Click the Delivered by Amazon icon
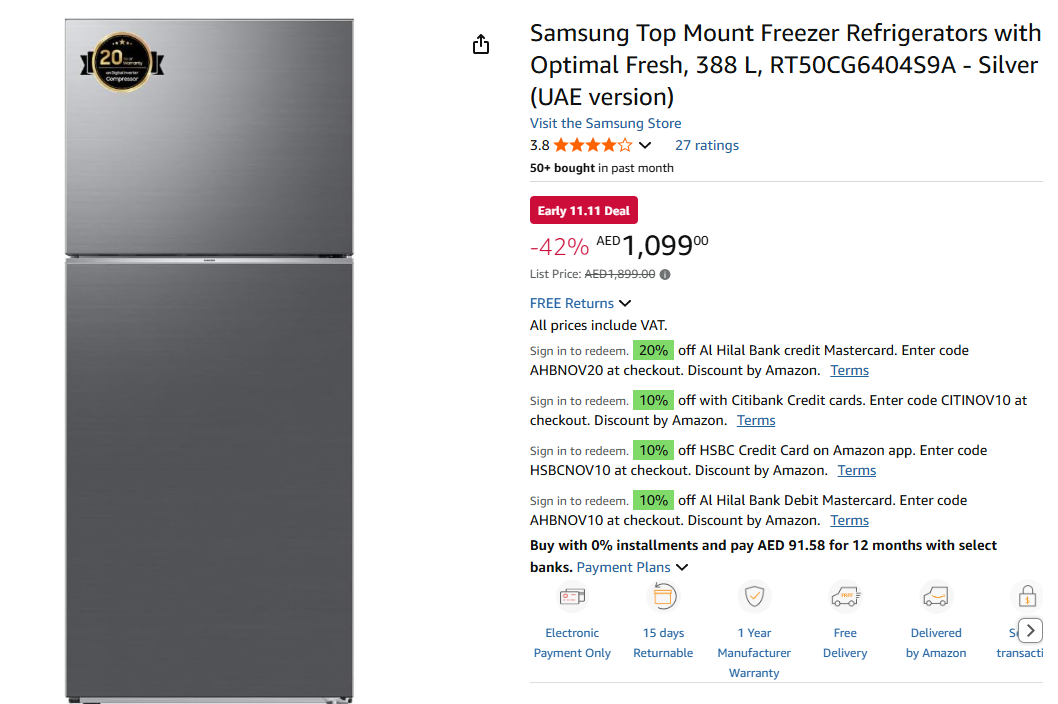 pos(936,596)
